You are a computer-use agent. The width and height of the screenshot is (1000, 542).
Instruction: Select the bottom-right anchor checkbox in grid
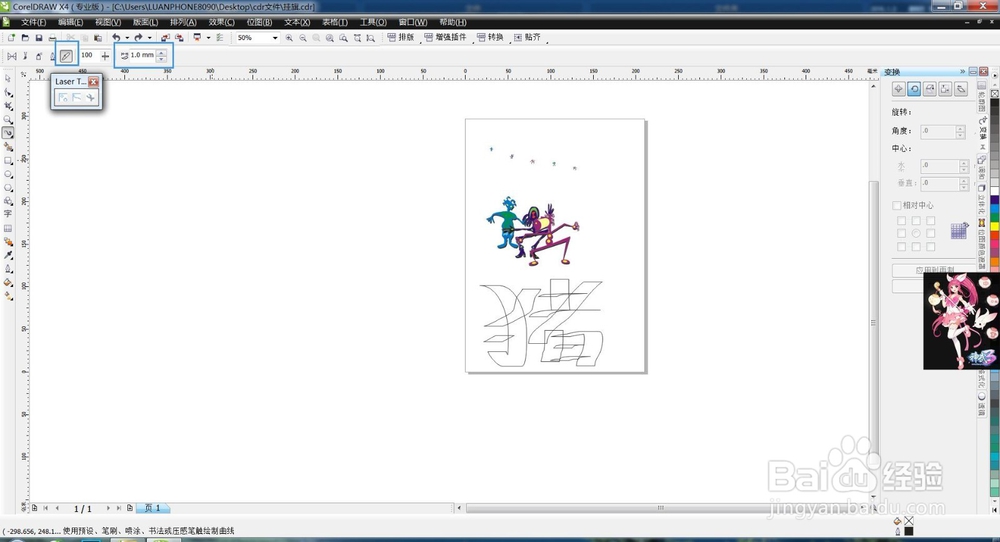pos(930,246)
